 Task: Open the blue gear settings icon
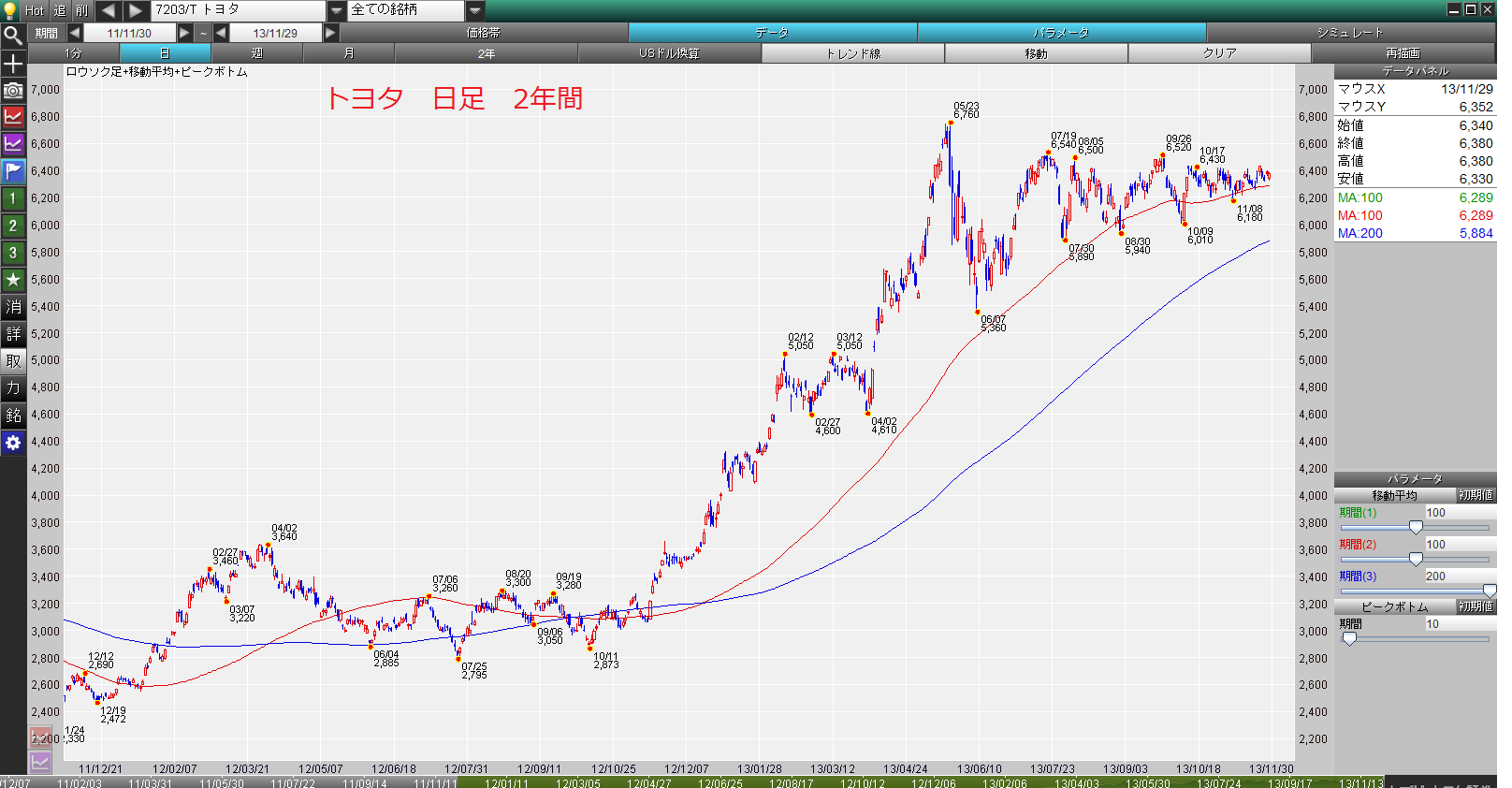click(13, 443)
